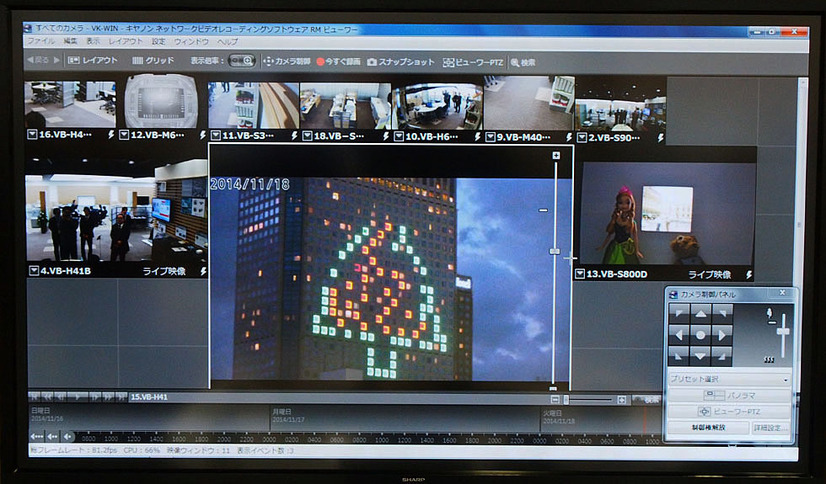
Task: Click lightning event icon for 13.VB-S800D
Action: tap(749, 274)
